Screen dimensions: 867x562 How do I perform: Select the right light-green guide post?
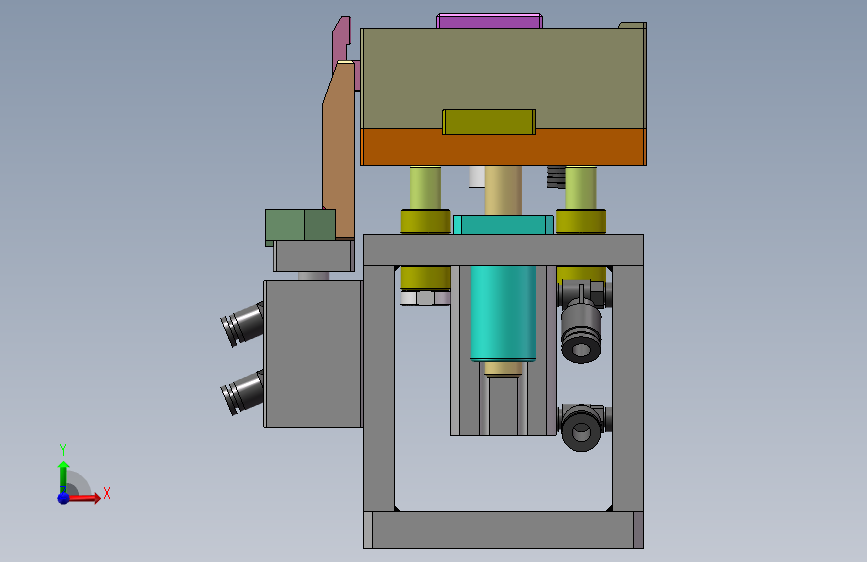(581, 188)
